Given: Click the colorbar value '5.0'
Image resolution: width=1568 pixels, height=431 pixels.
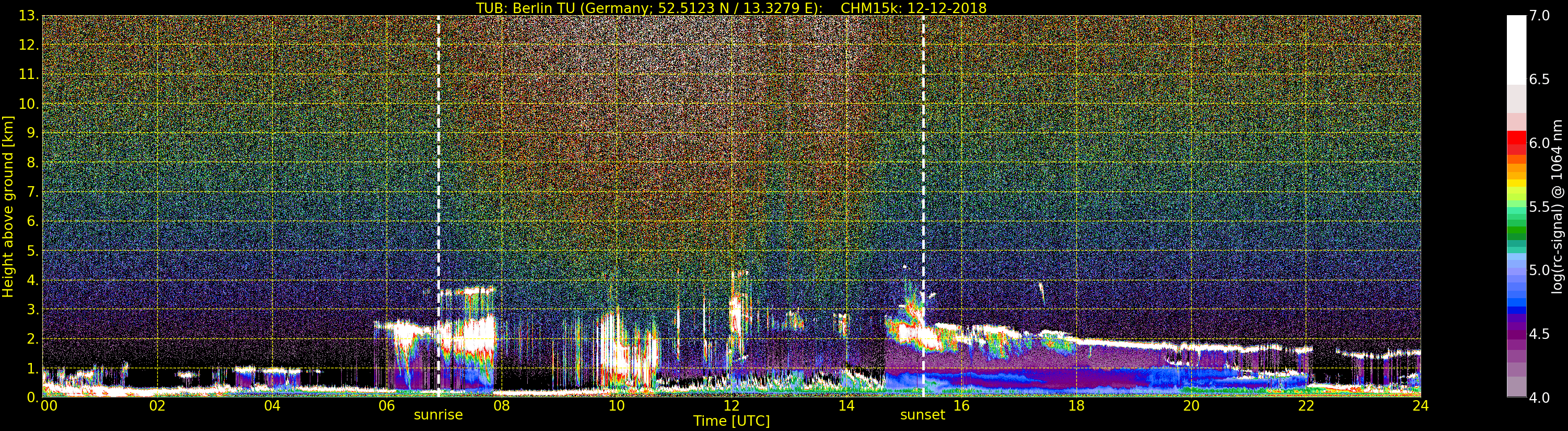Looking at the screenshot, I should click(x=1539, y=270).
